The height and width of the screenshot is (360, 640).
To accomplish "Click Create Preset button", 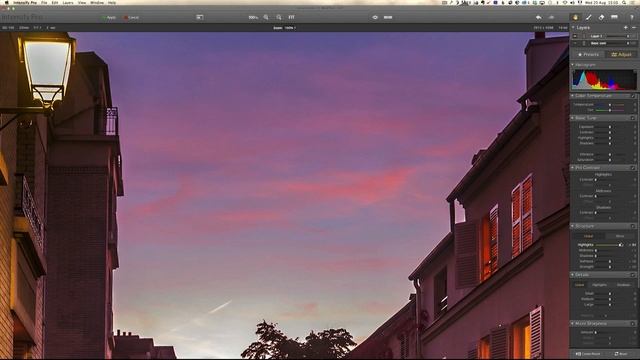I will (588, 354).
